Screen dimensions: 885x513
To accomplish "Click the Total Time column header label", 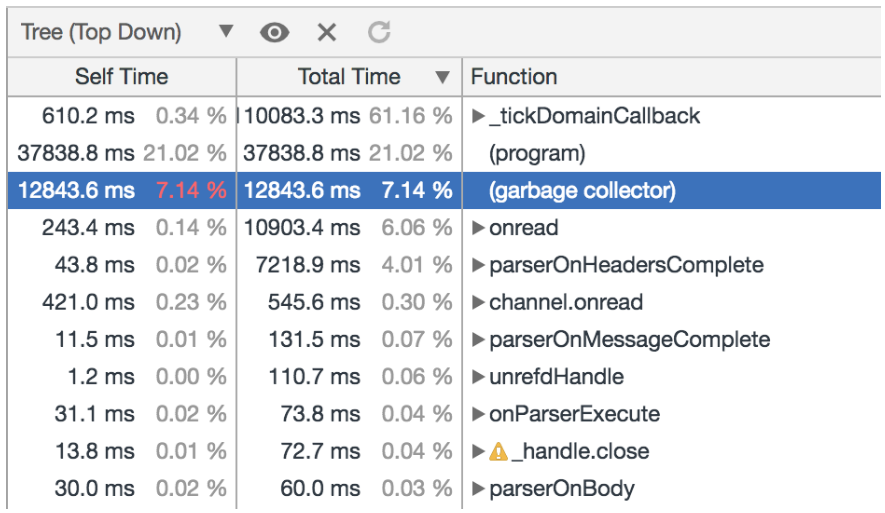I will (349, 77).
